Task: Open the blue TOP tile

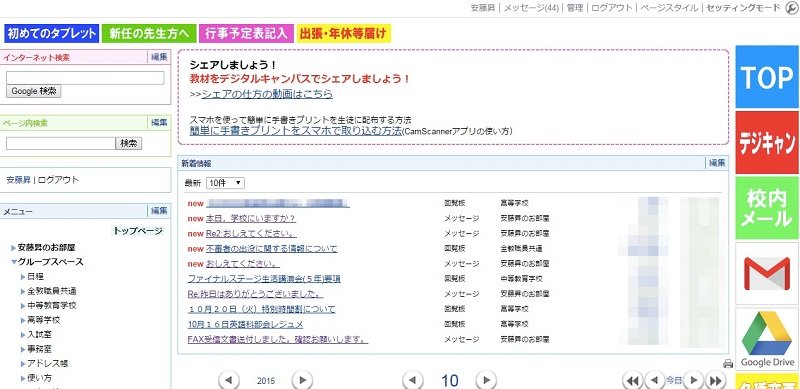Action: point(767,77)
